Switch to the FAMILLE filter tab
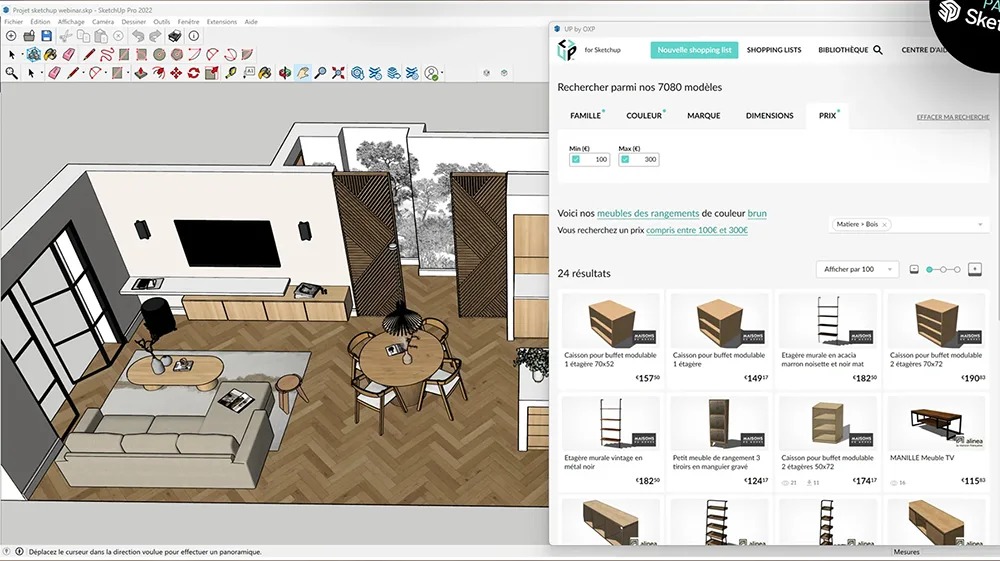Viewport: 1000px width, 561px height. pos(585,115)
